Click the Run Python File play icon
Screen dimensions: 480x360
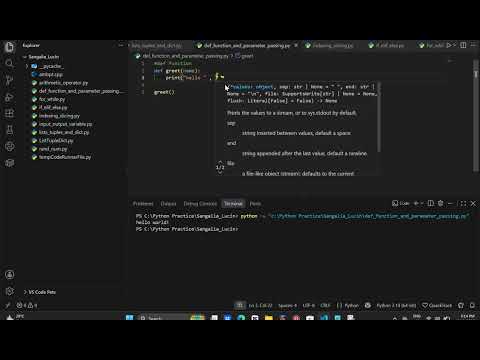[x=449, y=45]
